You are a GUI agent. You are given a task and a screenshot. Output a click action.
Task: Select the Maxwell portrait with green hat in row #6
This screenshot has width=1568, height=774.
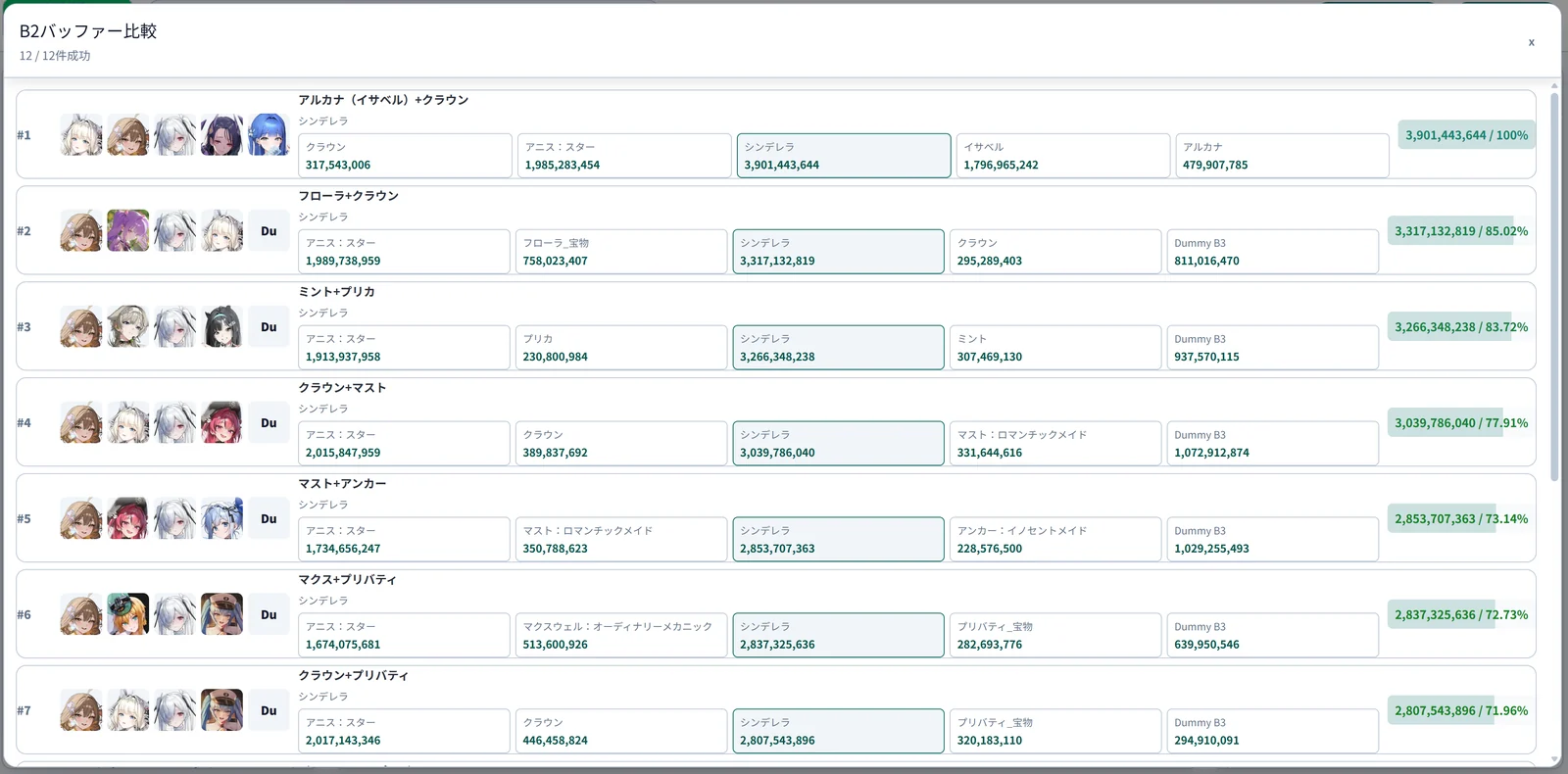[x=128, y=615]
